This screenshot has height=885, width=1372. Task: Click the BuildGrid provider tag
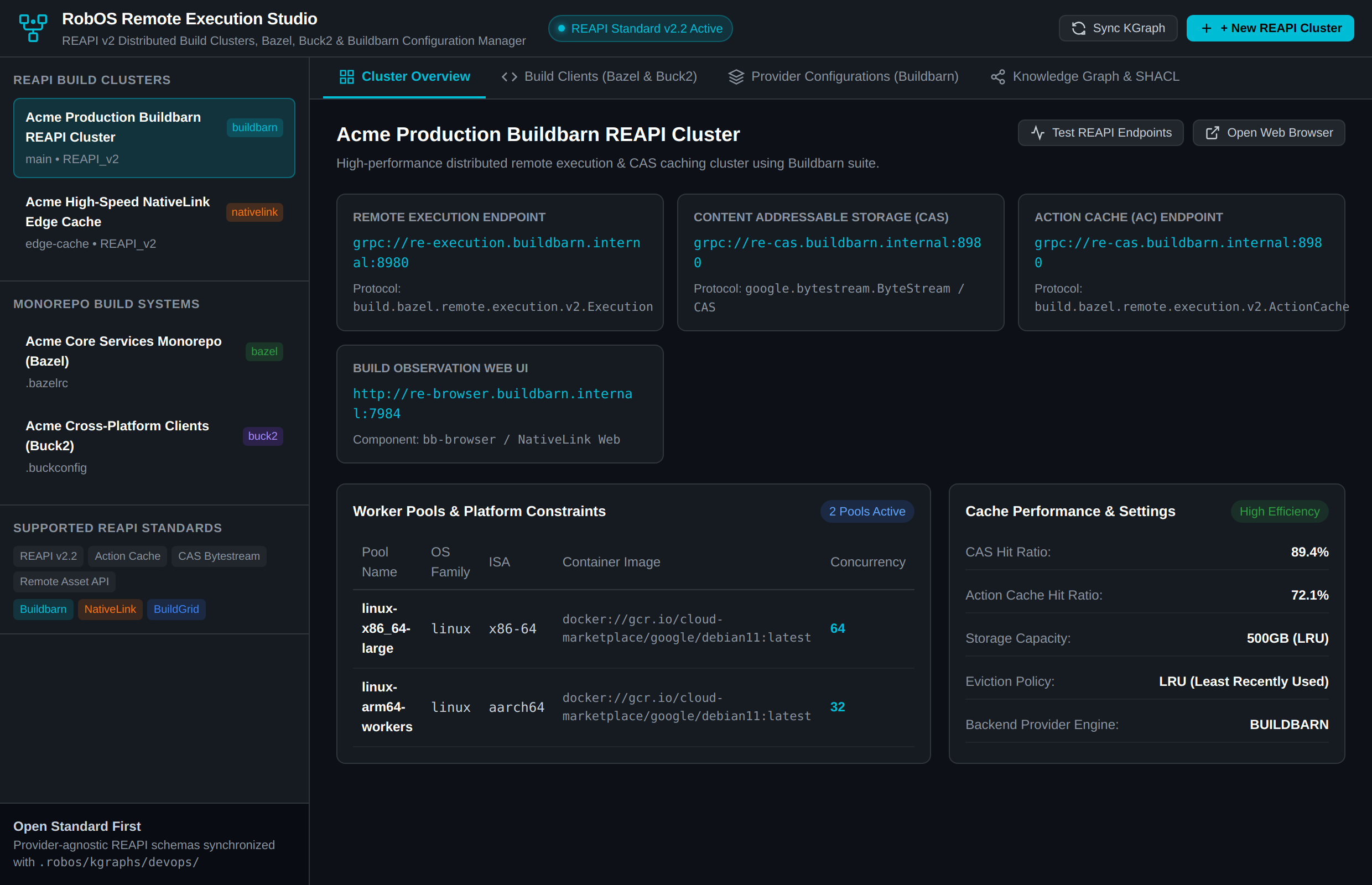coord(176,609)
